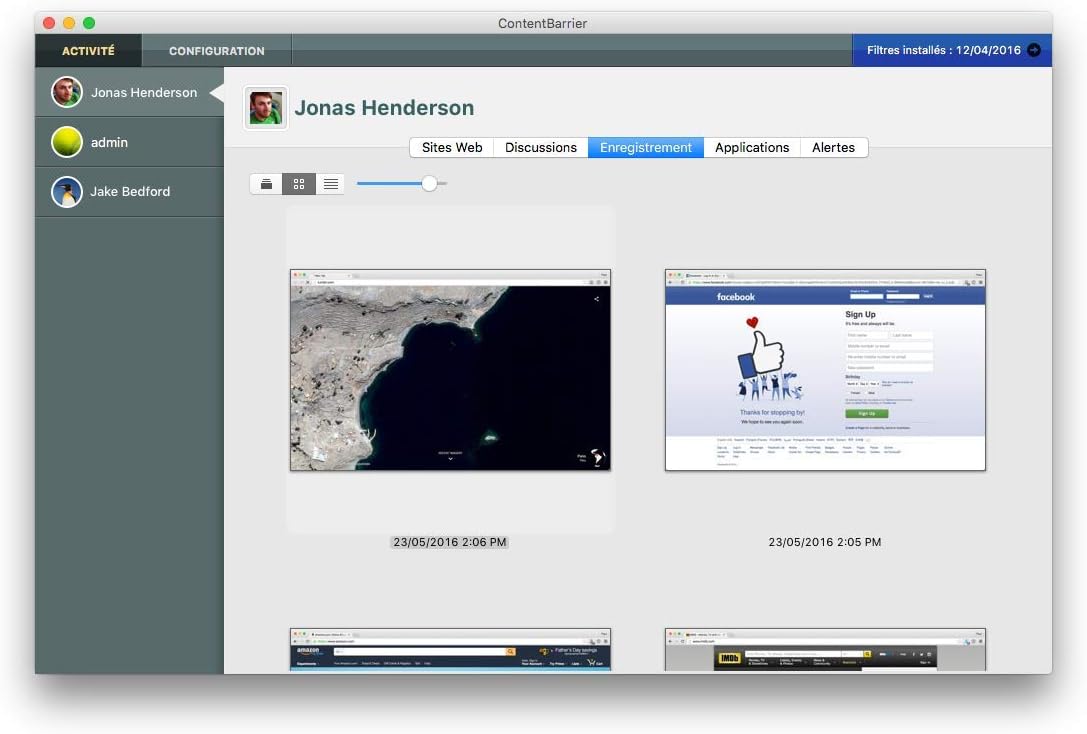Click Jonas Henderson's profile picture in header

[264, 107]
